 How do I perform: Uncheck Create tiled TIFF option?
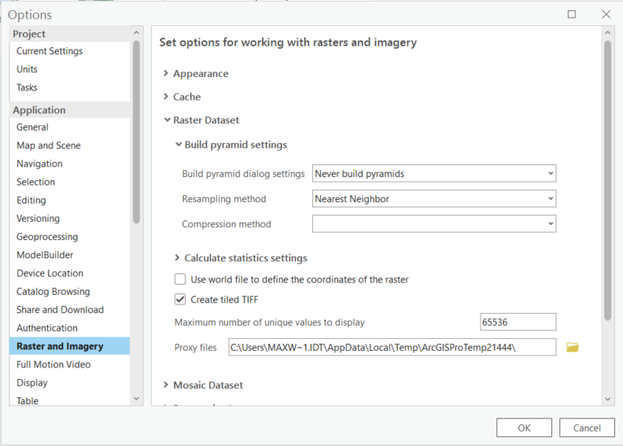click(x=181, y=299)
